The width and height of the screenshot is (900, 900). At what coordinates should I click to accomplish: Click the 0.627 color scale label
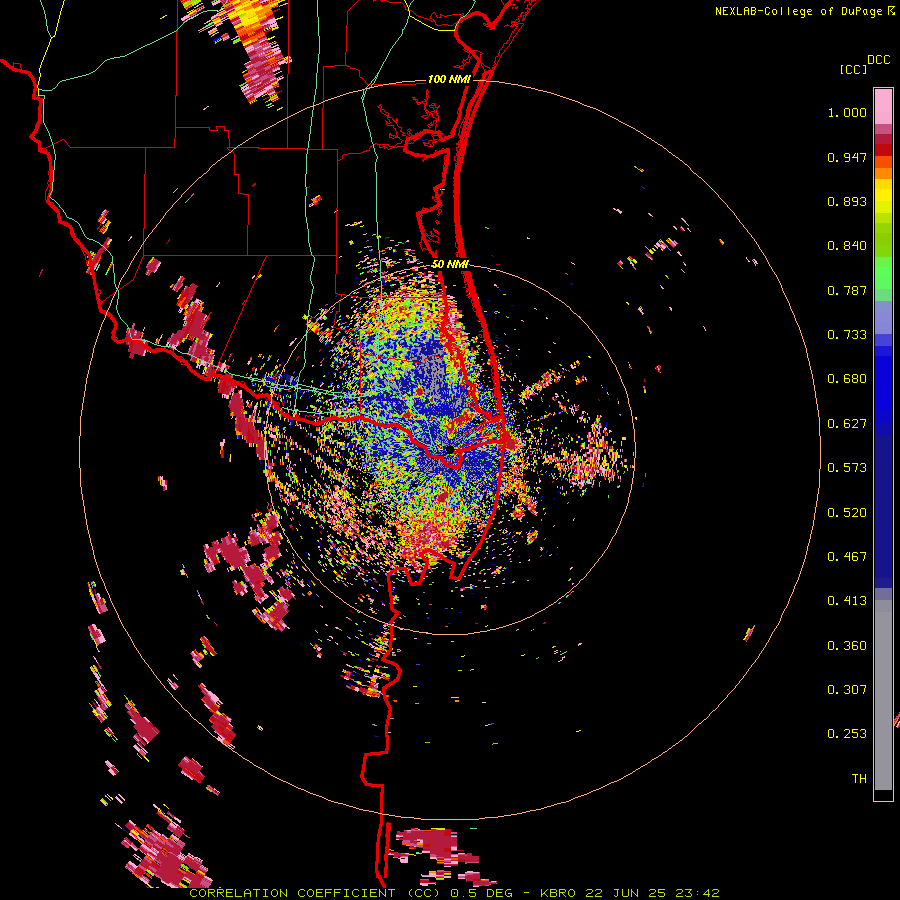(x=847, y=424)
